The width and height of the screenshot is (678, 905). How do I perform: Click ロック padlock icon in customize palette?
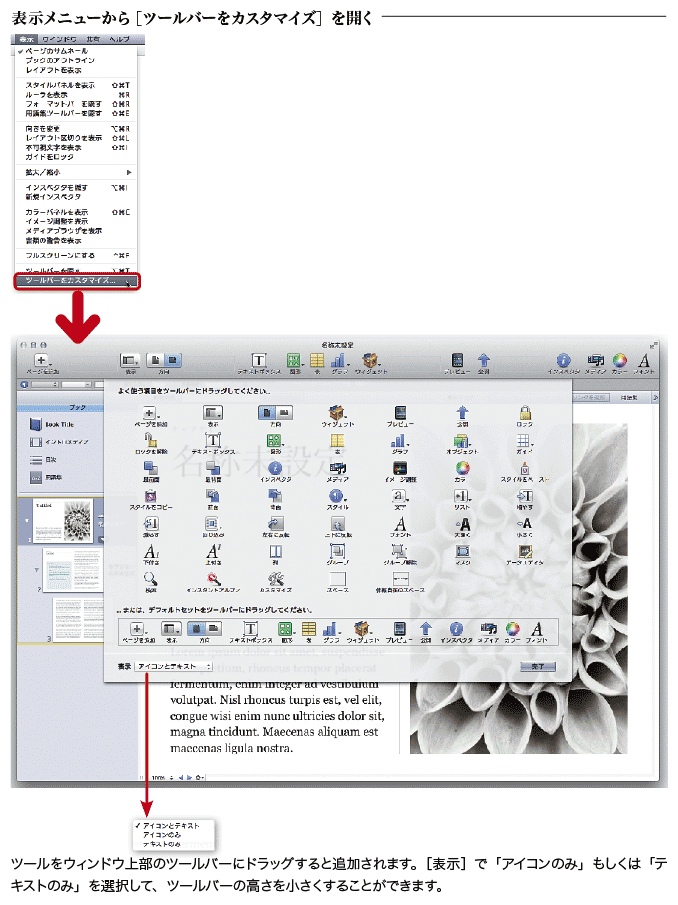pos(525,413)
